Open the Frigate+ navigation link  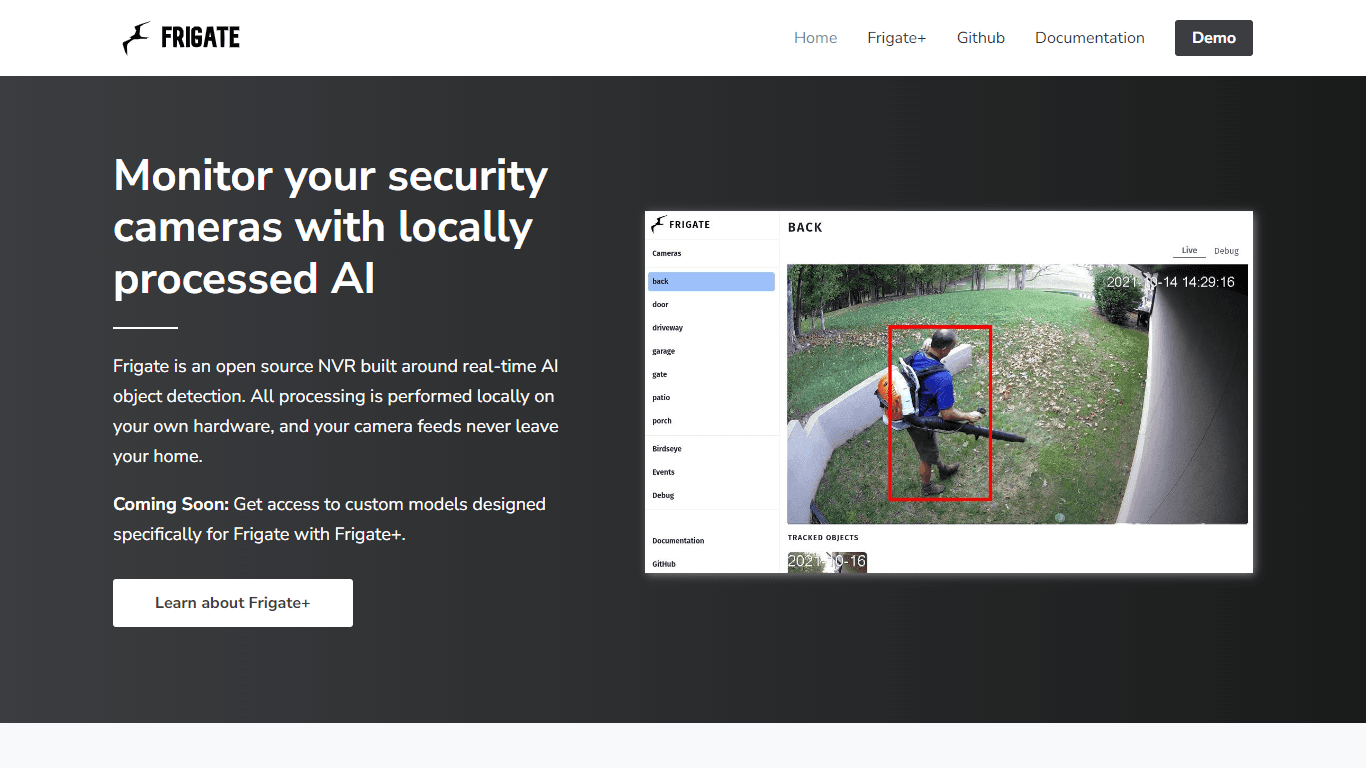pos(896,38)
